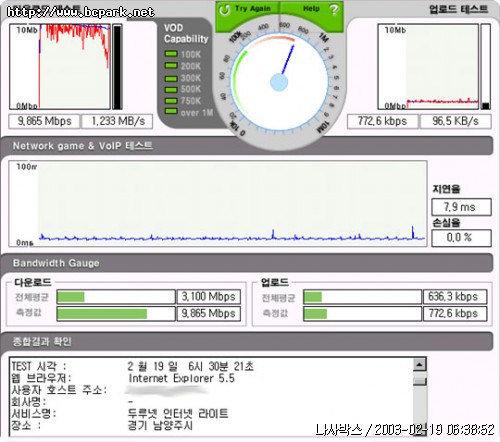Select the 9,865 Mbps download speed field
Screen dimensions: 500x442
[x=44, y=121]
